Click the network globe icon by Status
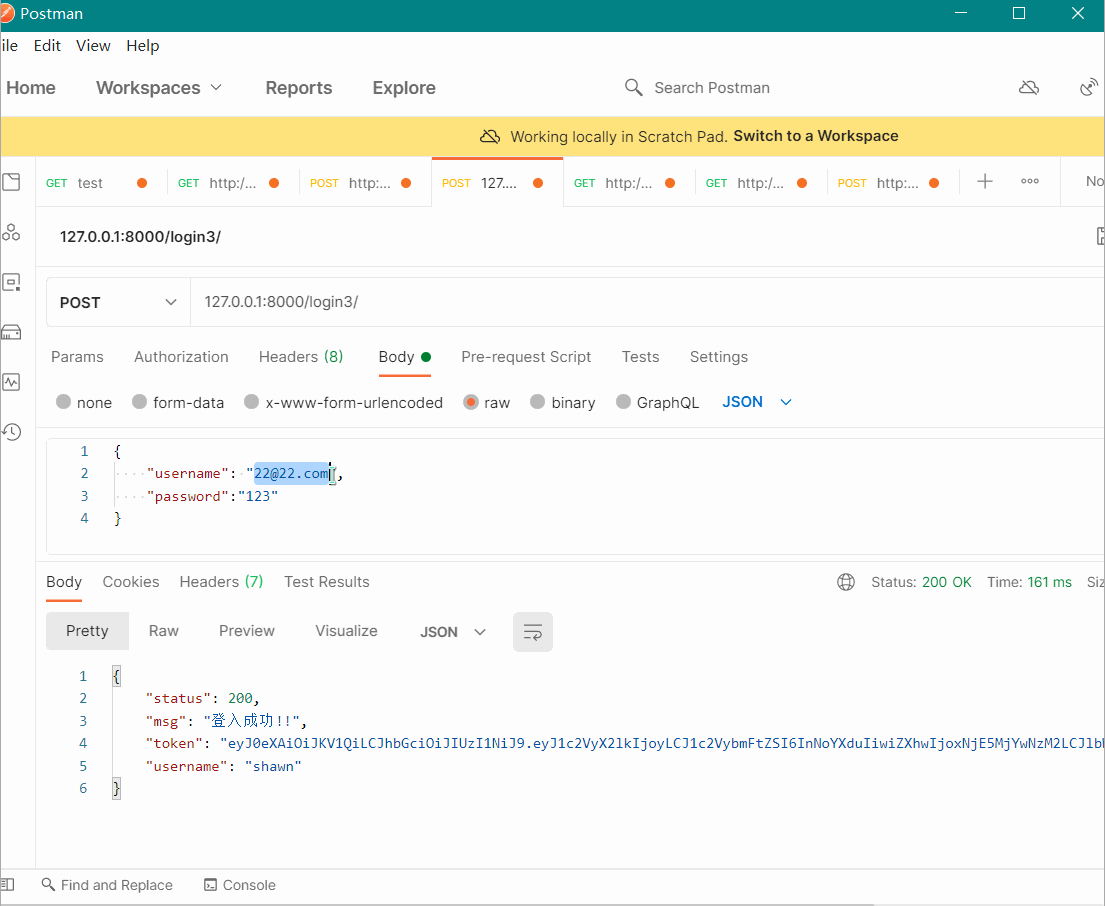 (x=846, y=582)
